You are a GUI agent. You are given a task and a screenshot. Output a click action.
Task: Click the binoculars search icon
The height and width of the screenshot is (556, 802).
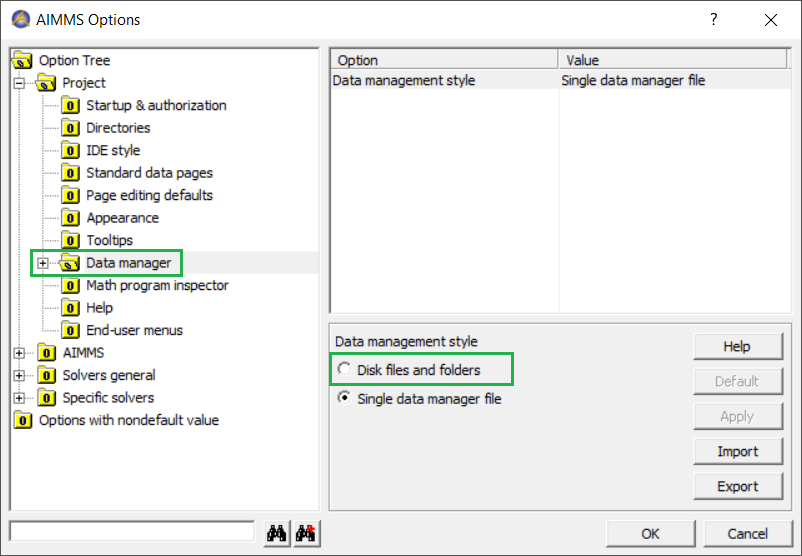[x=277, y=533]
